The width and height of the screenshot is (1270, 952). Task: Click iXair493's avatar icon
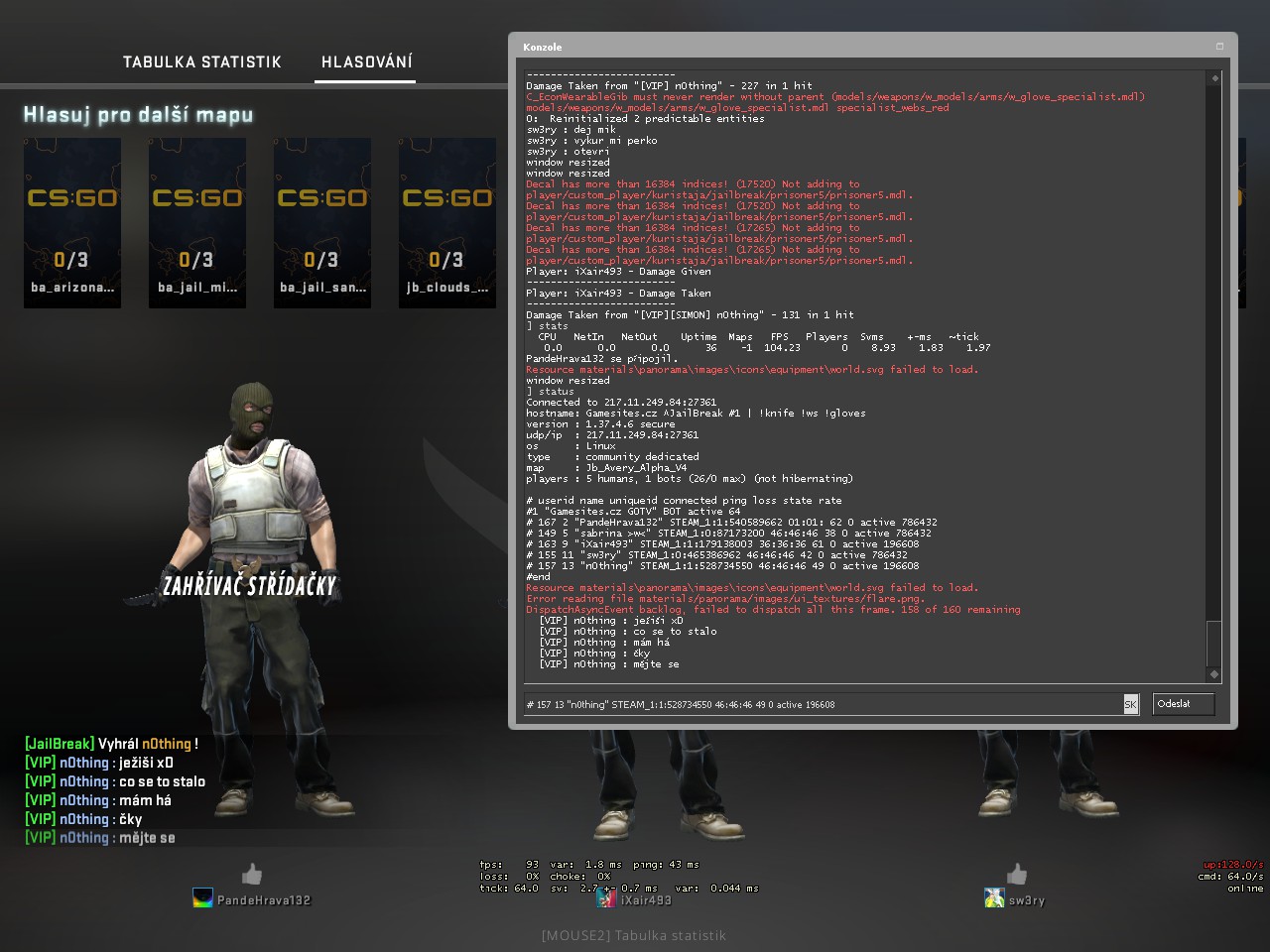click(x=606, y=899)
